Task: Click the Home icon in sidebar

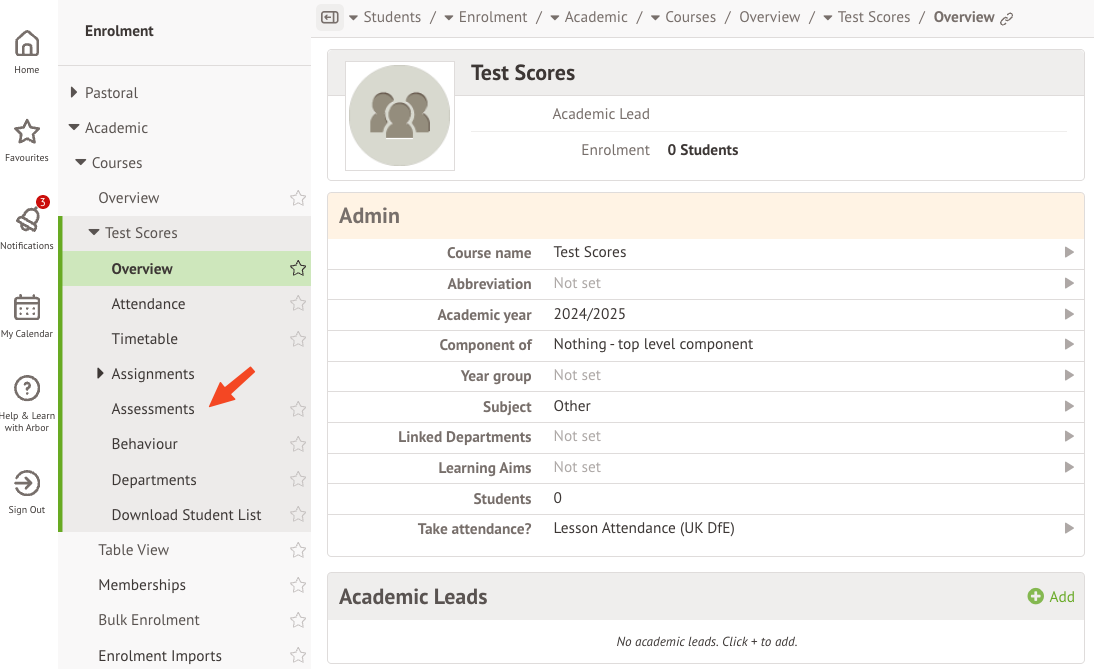Action: (27, 44)
